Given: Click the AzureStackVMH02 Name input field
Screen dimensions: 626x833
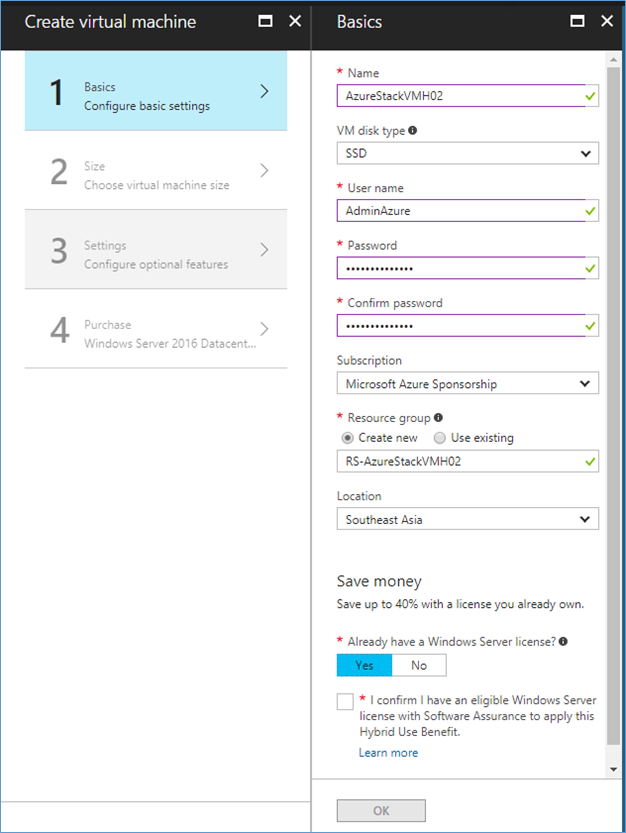Looking at the screenshot, I should 468,96.
